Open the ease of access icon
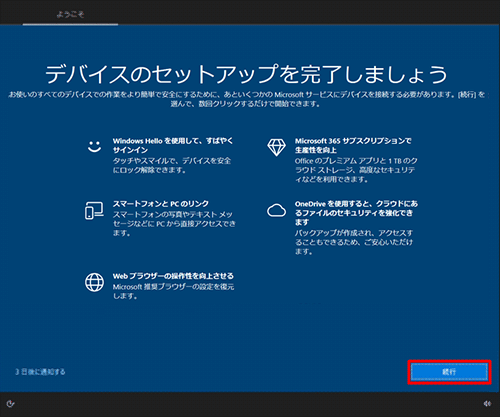 click(10, 404)
